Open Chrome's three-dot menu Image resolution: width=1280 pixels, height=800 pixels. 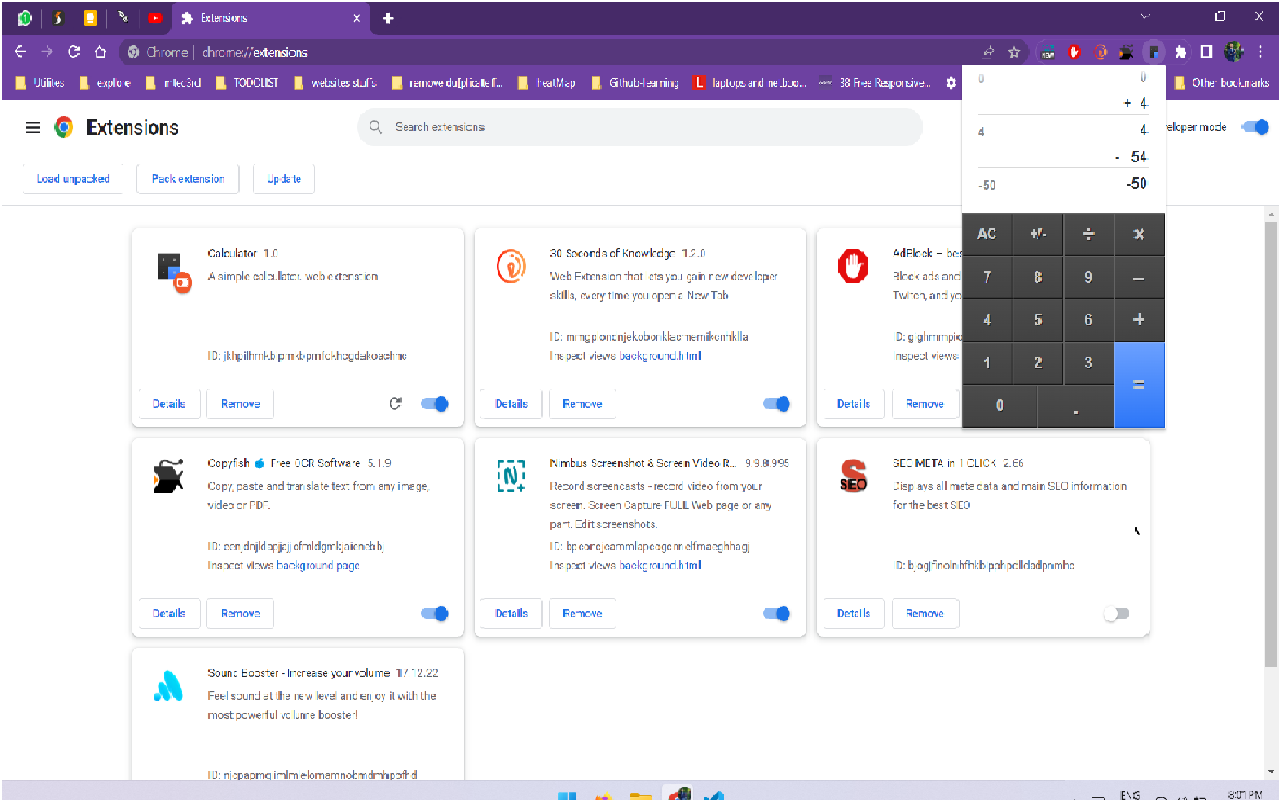point(1260,52)
